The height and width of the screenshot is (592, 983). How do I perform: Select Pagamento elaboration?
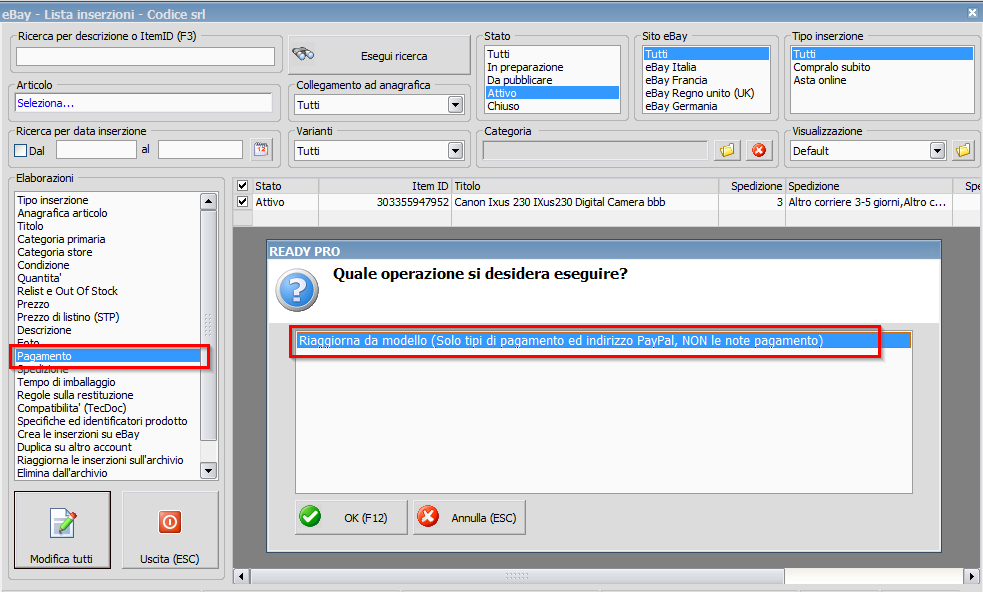pos(107,356)
